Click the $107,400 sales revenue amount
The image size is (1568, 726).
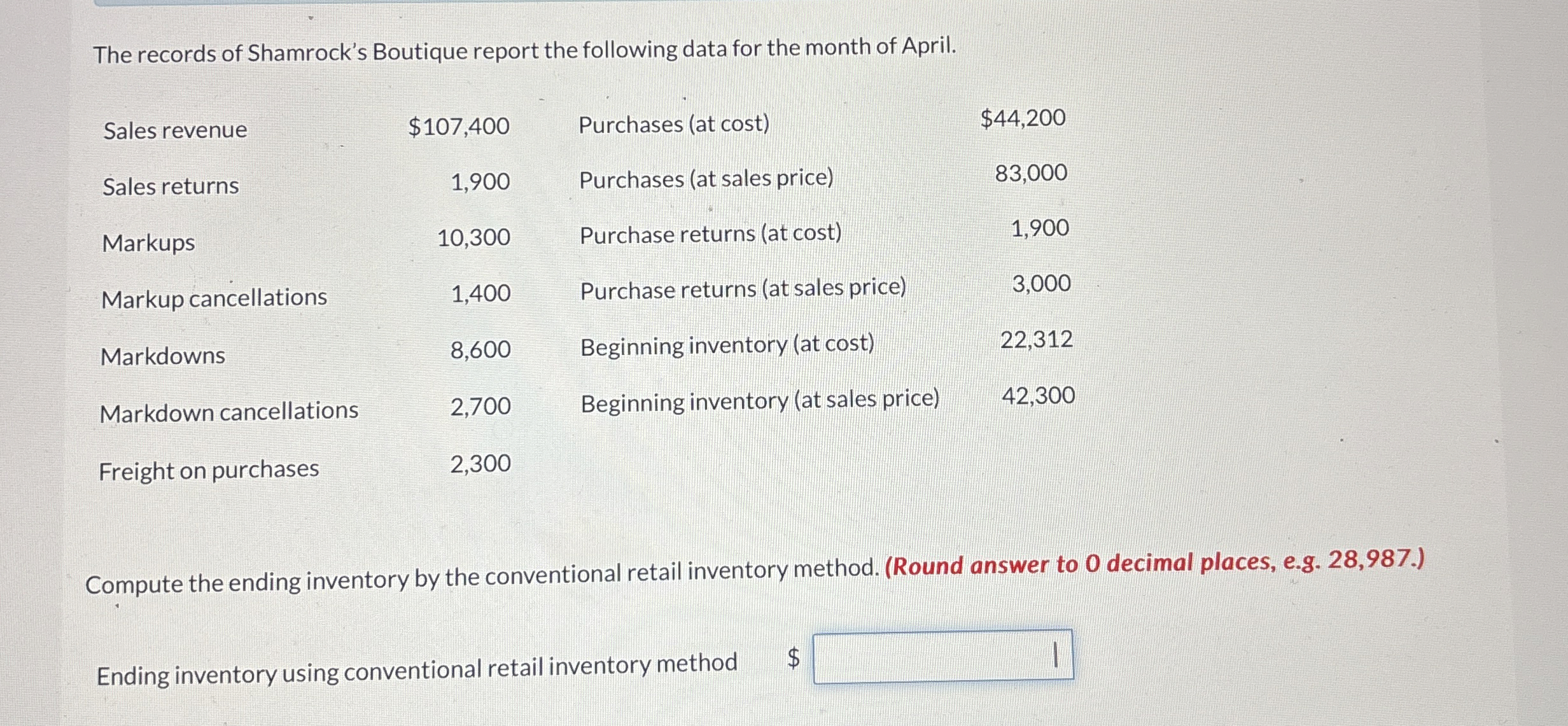tap(456, 126)
